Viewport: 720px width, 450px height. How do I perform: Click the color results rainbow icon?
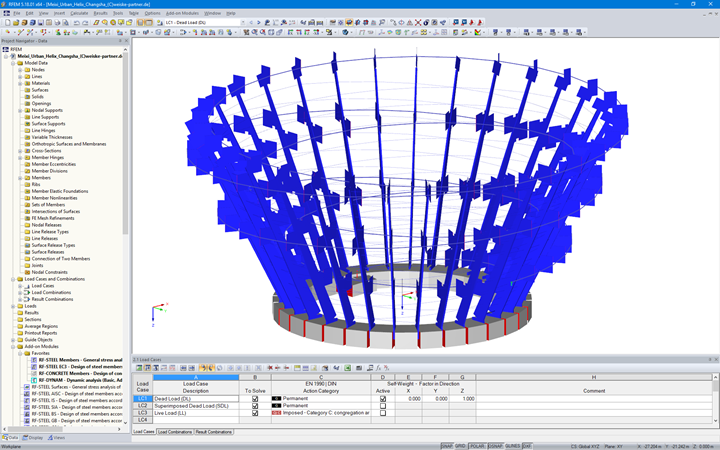(x=478, y=32)
